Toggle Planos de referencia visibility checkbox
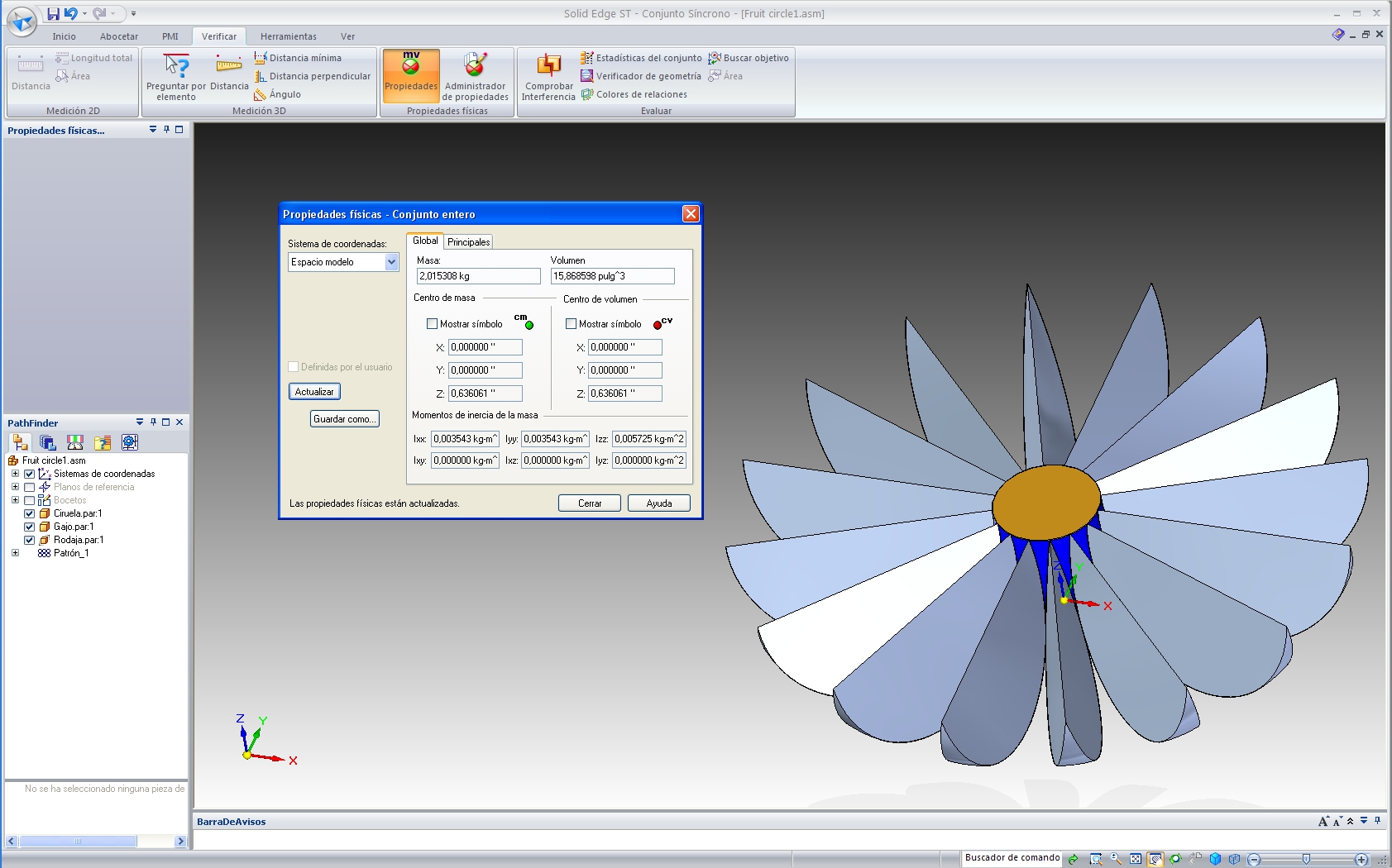 pos(29,487)
